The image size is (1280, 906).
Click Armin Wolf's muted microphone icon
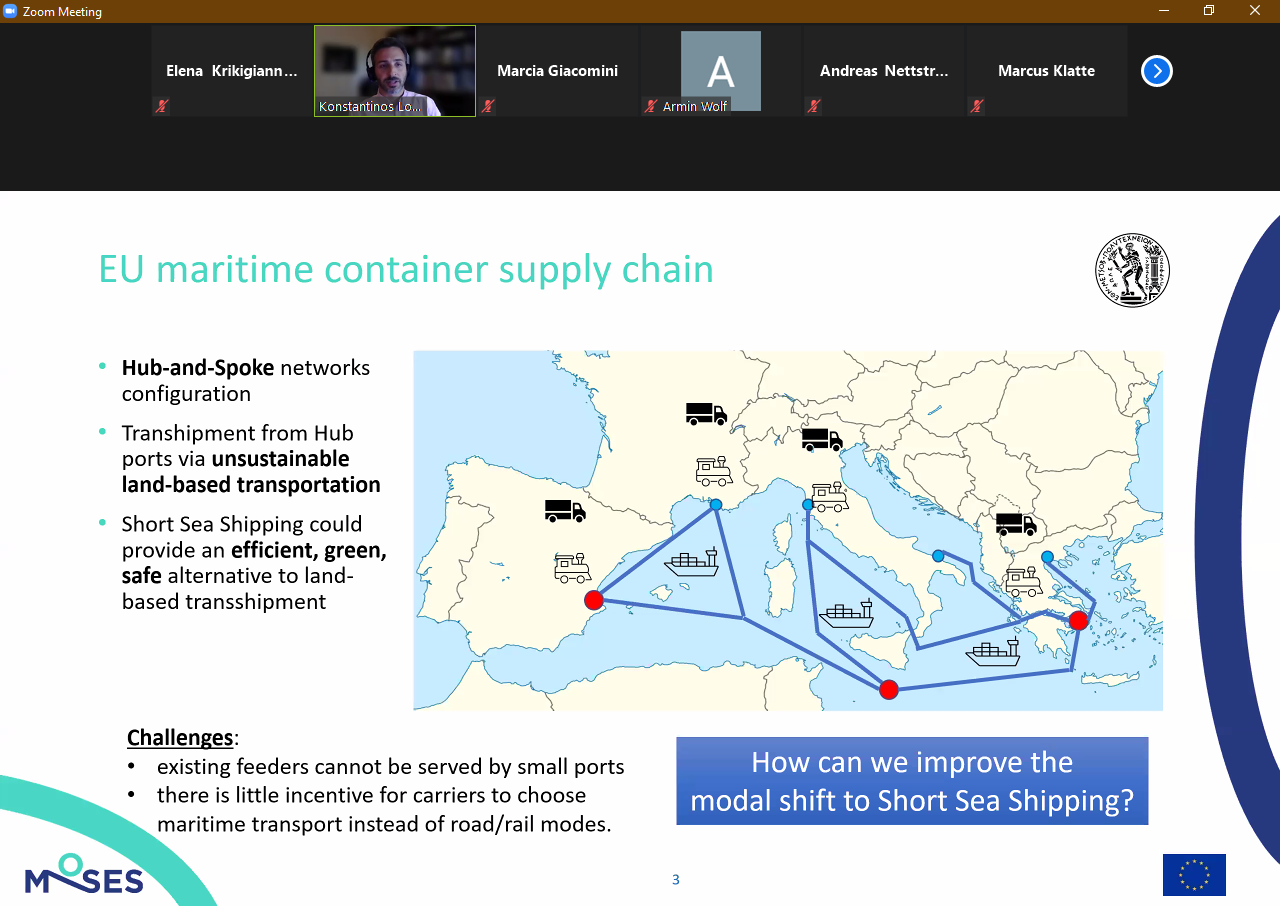coord(651,105)
